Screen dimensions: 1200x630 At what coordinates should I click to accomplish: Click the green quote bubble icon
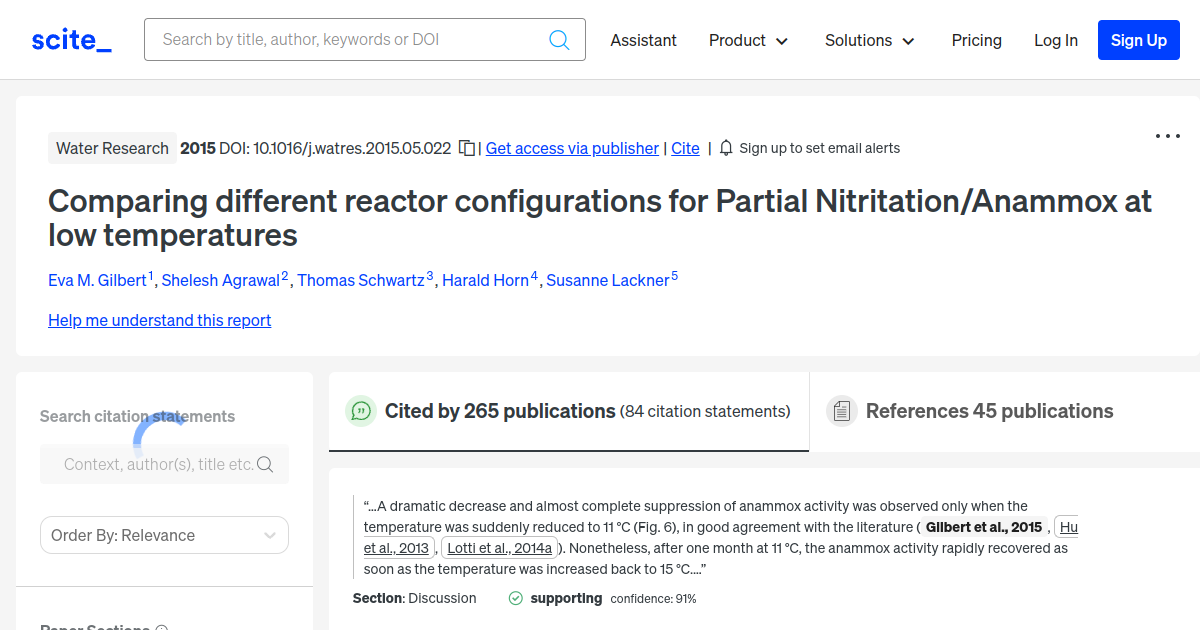[x=360, y=411]
